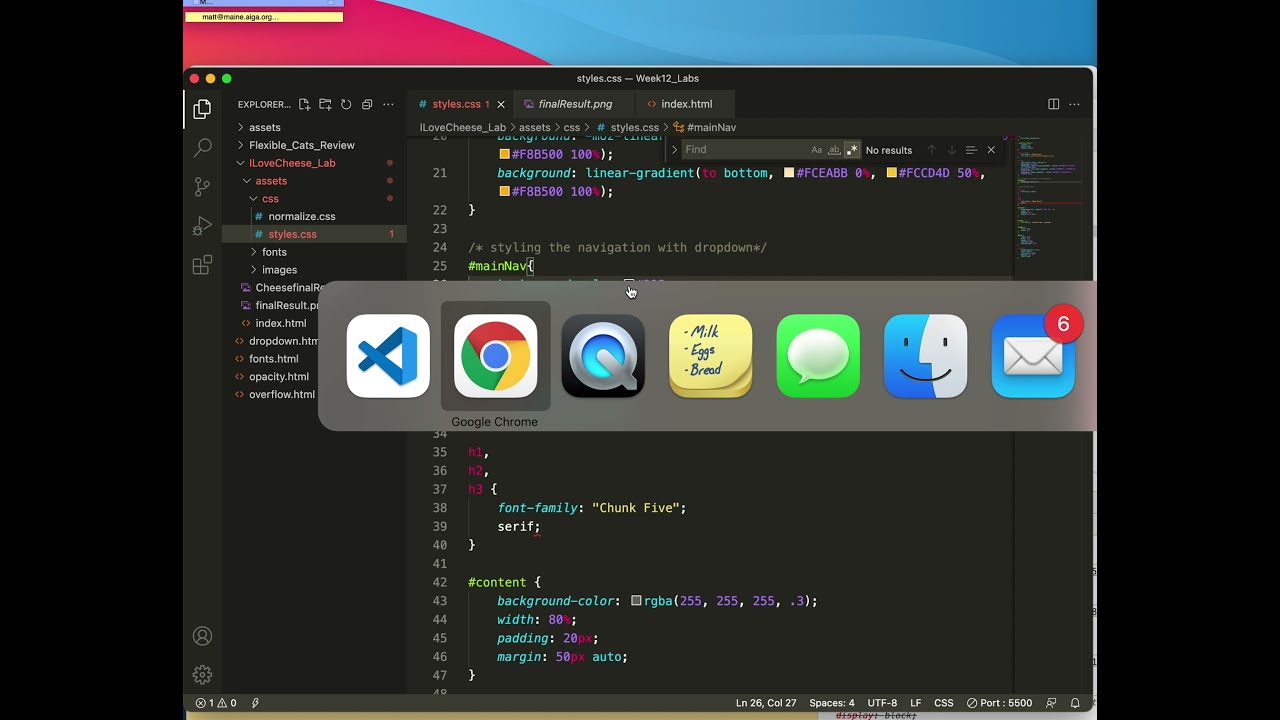This screenshot has width=1280, height=720.
Task: Focus the Find input field
Action: (x=744, y=150)
